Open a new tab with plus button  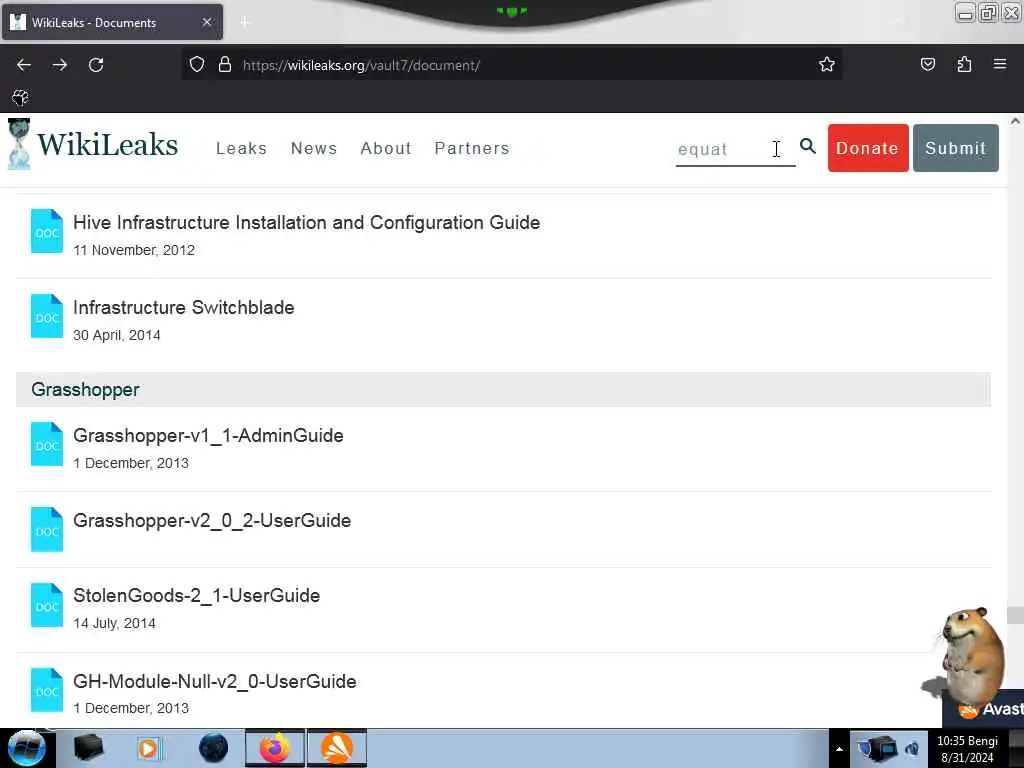click(245, 22)
